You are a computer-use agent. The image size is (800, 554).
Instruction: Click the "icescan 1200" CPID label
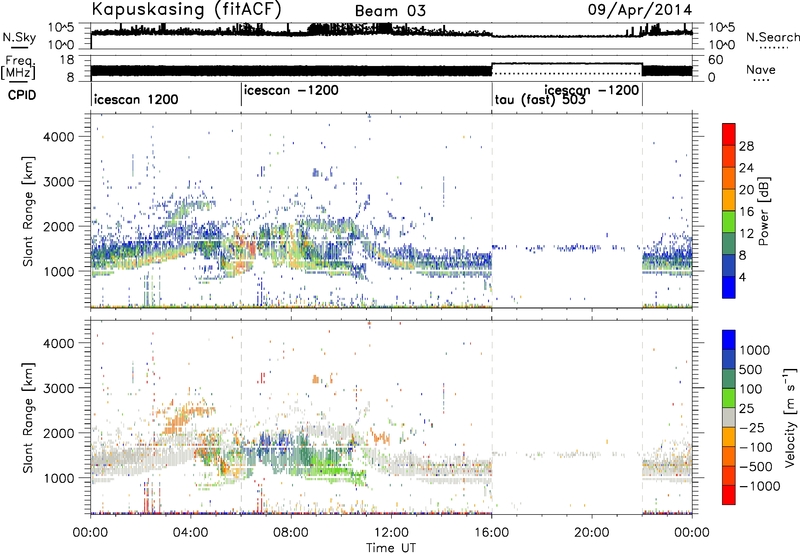[136, 99]
